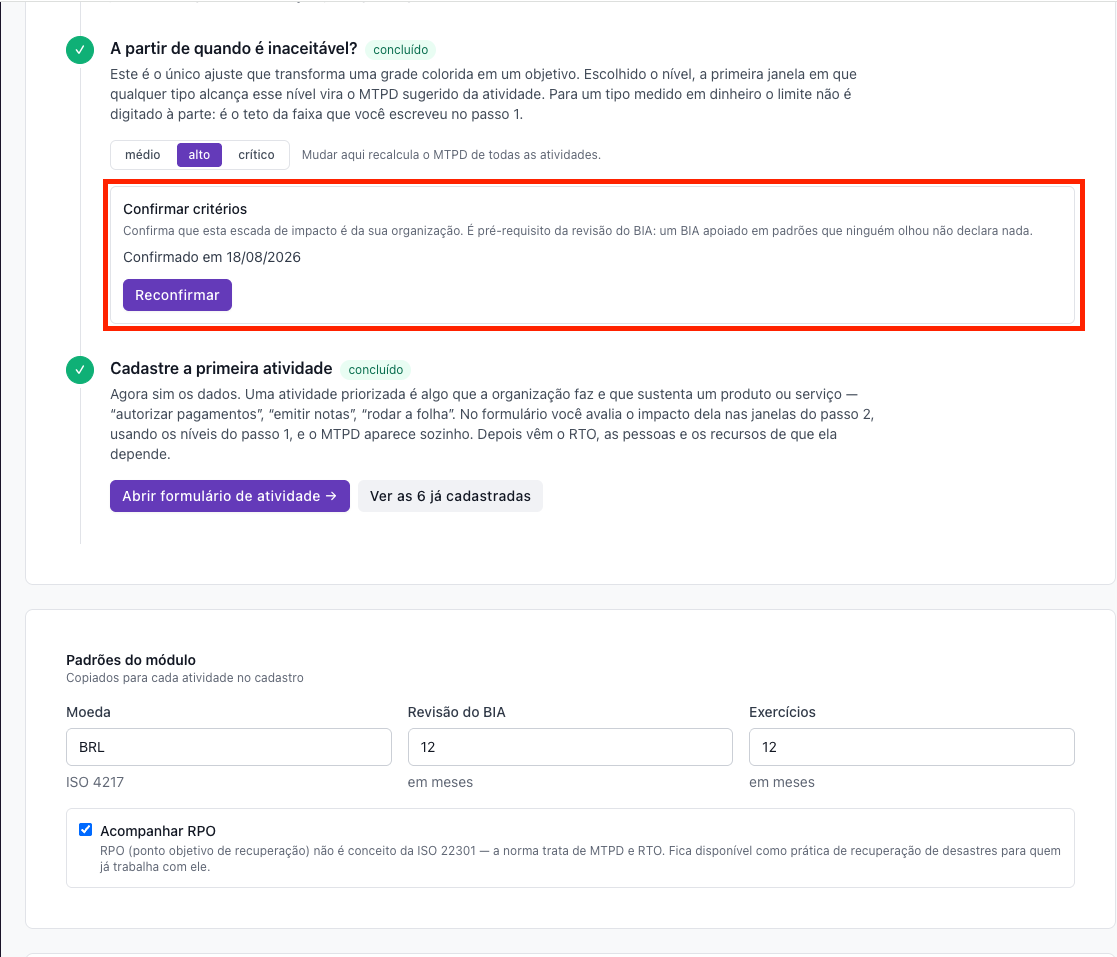Screen dimensions: 1117x957
Task: Click the ISO 4217 hint text
Action: point(95,782)
